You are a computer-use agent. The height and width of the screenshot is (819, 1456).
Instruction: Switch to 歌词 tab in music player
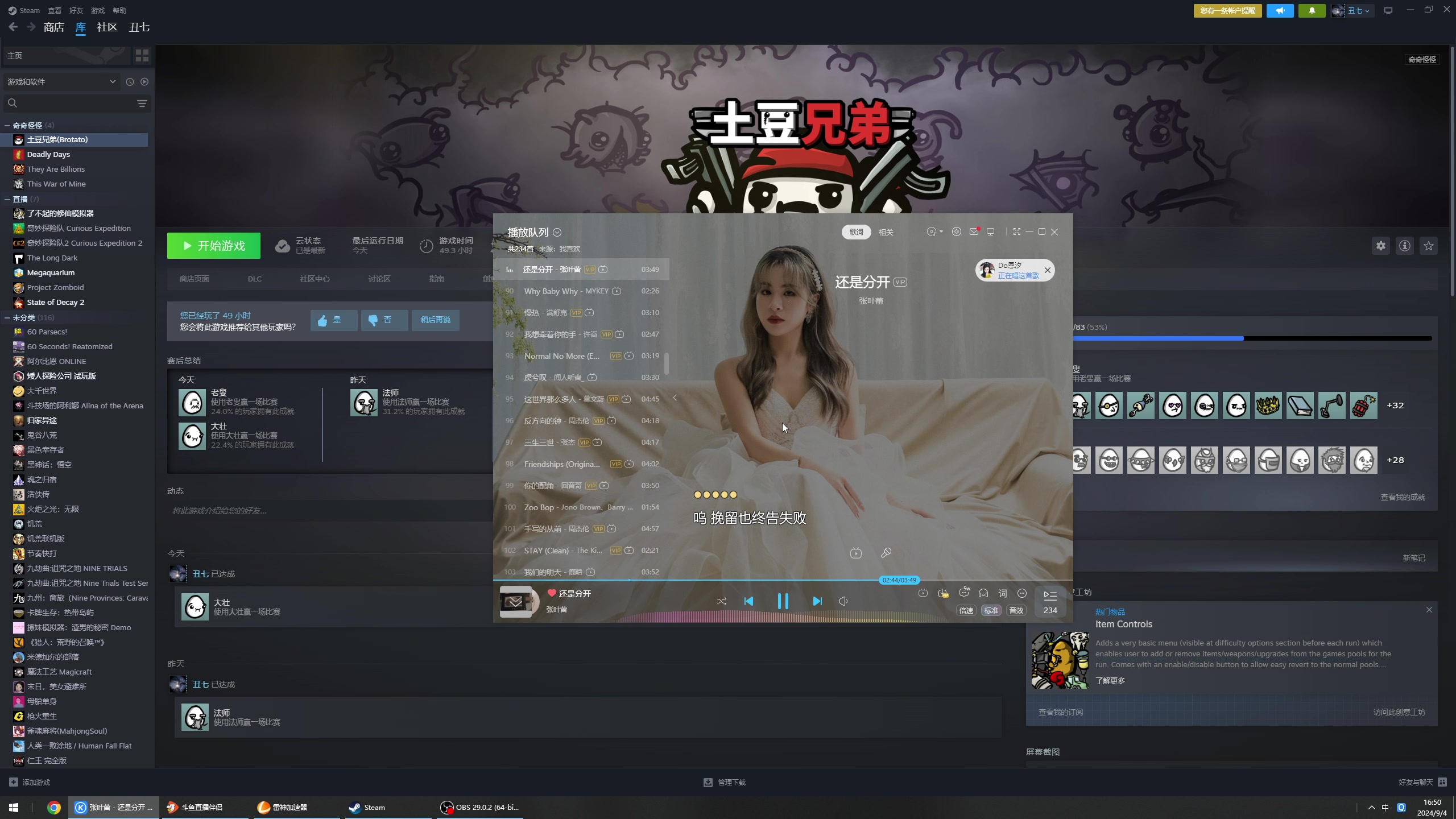(x=856, y=232)
